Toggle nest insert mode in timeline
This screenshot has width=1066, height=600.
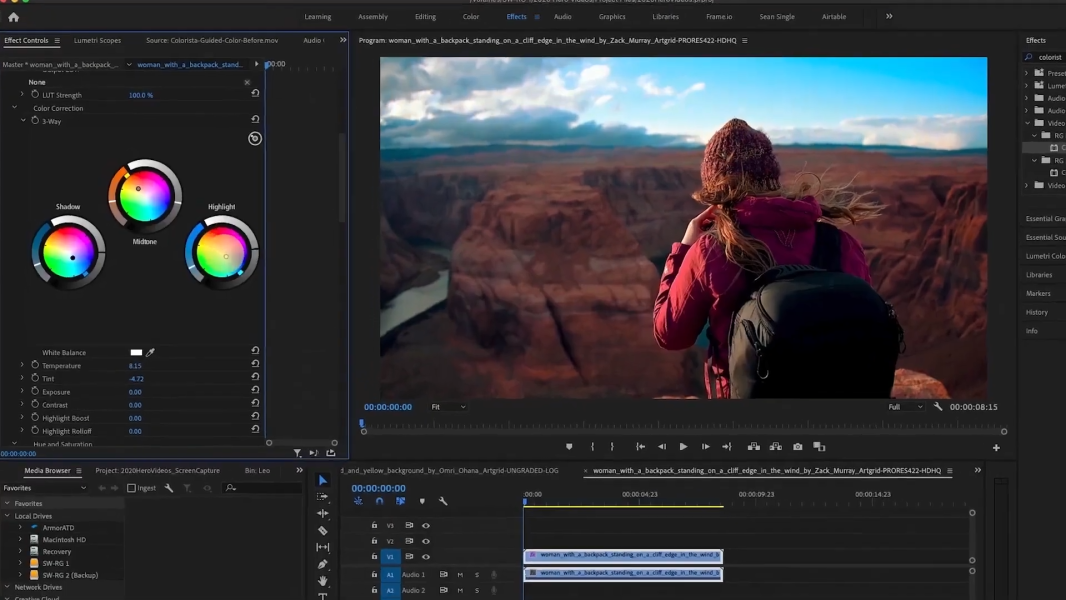click(x=358, y=501)
